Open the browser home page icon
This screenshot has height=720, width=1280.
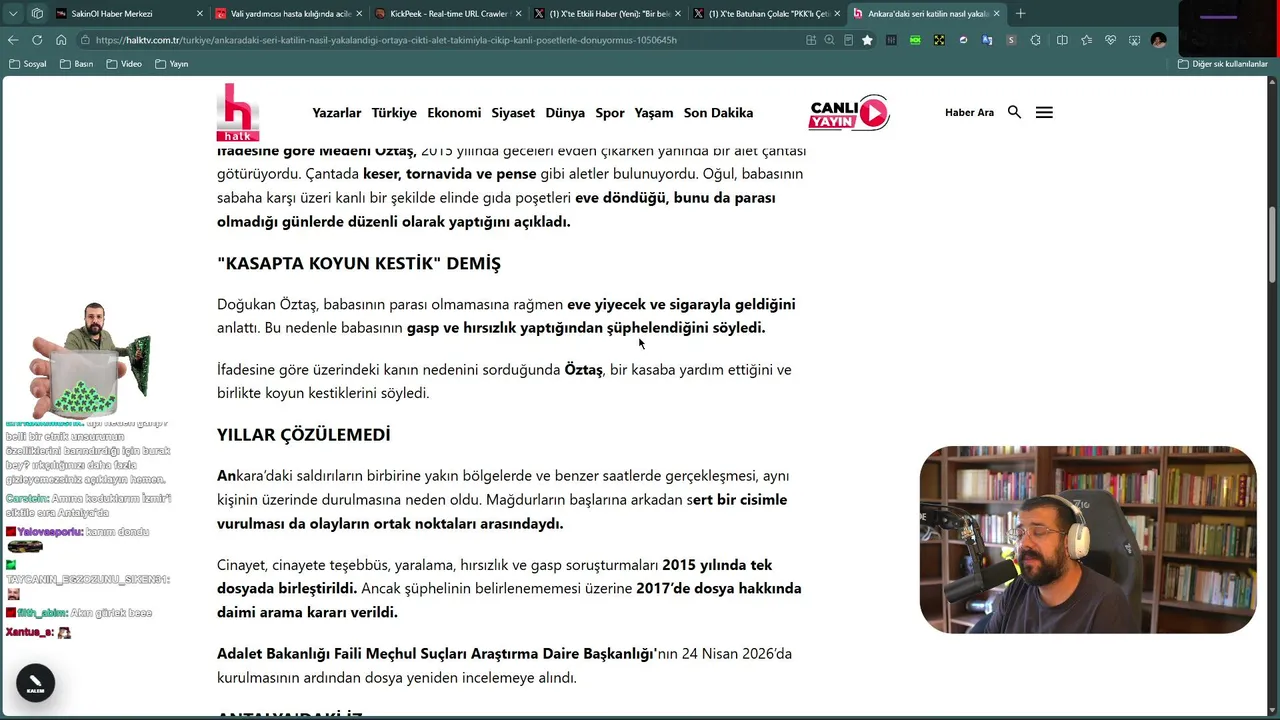[61, 40]
